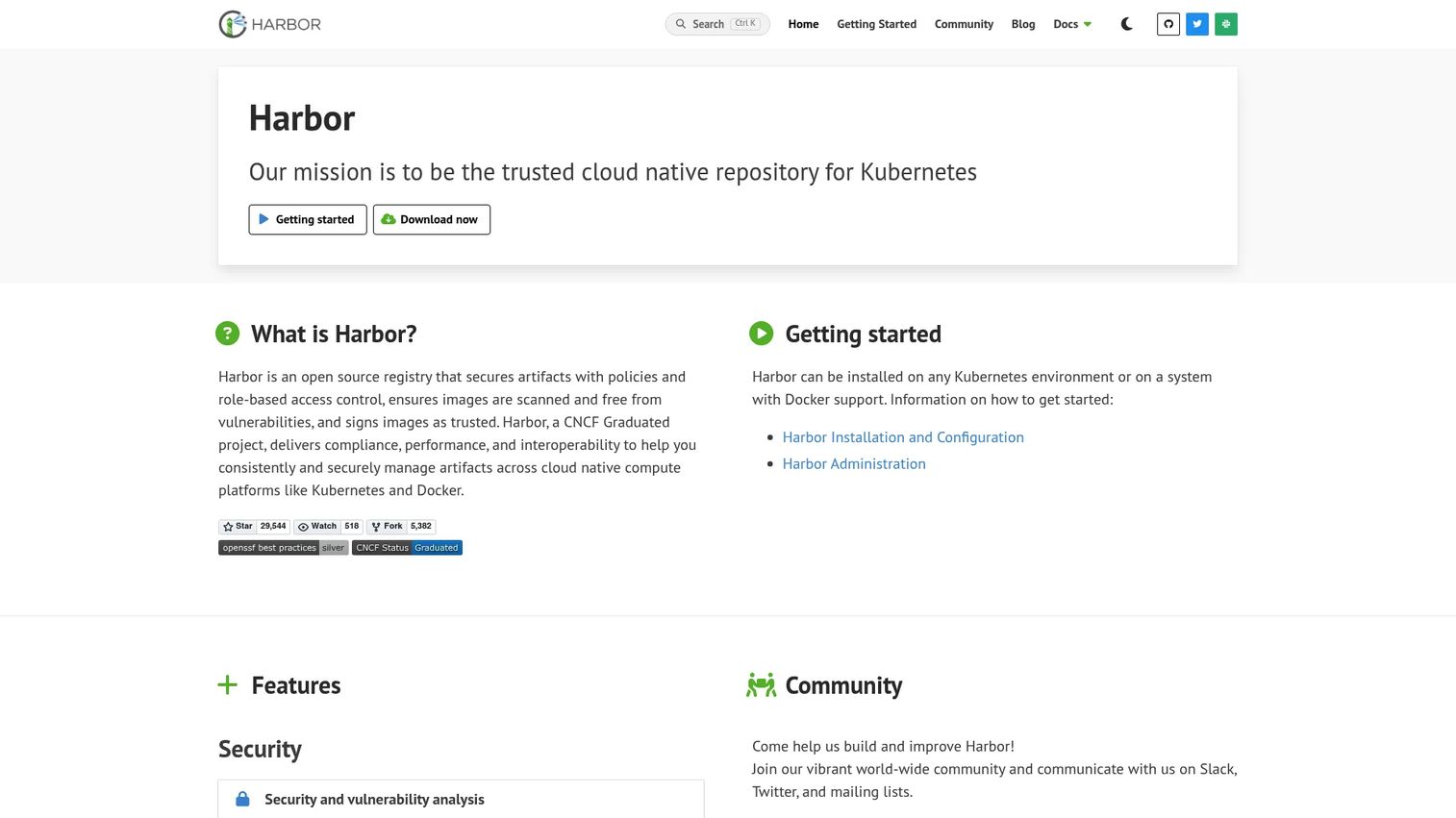
Task: Open the Community nav item in header
Action: pos(964,24)
